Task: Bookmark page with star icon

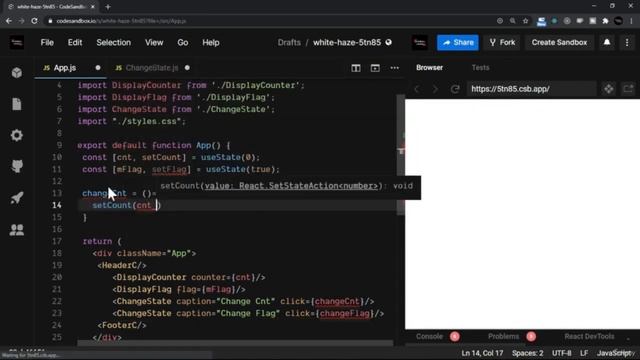Action: click(x=526, y=21)
